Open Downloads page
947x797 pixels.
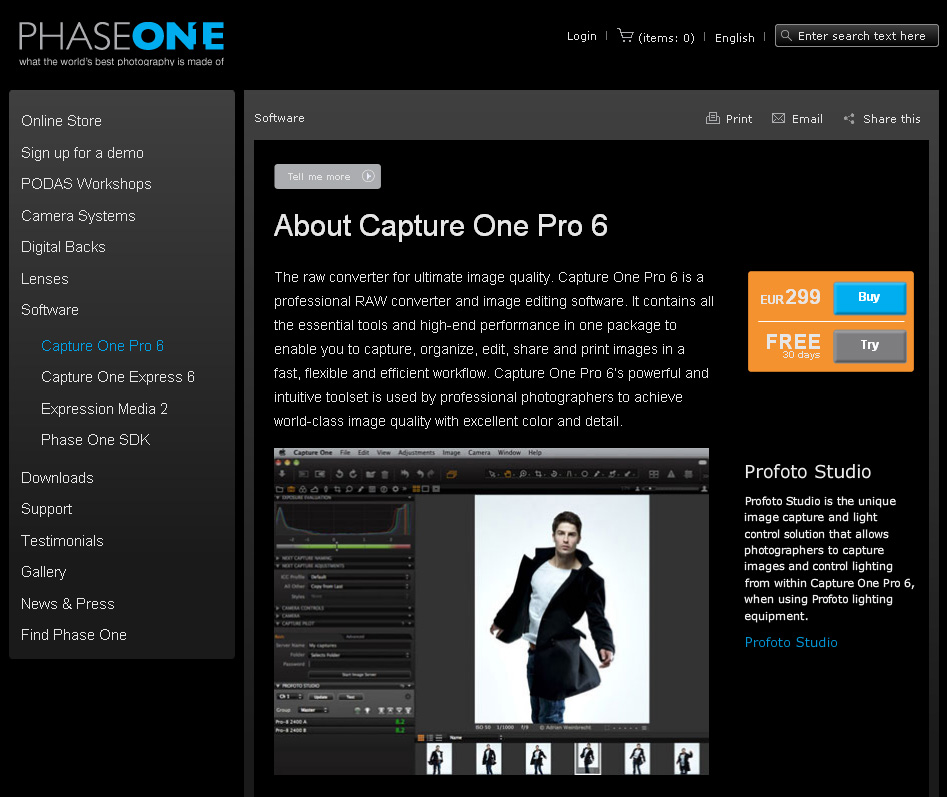57,478
